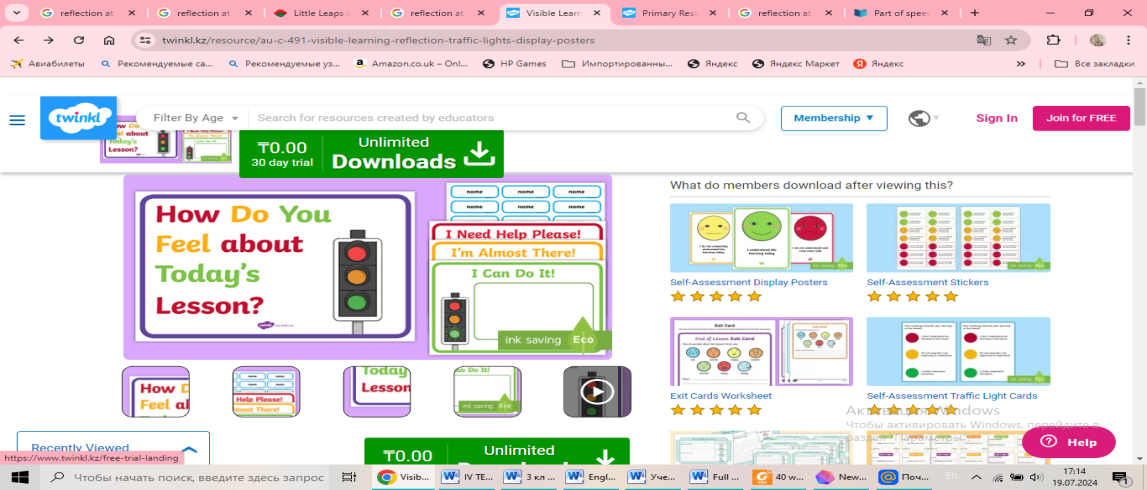Screen dimensions: 1147x490
Task: View site information icon in address bar
Action: point(145,40)
